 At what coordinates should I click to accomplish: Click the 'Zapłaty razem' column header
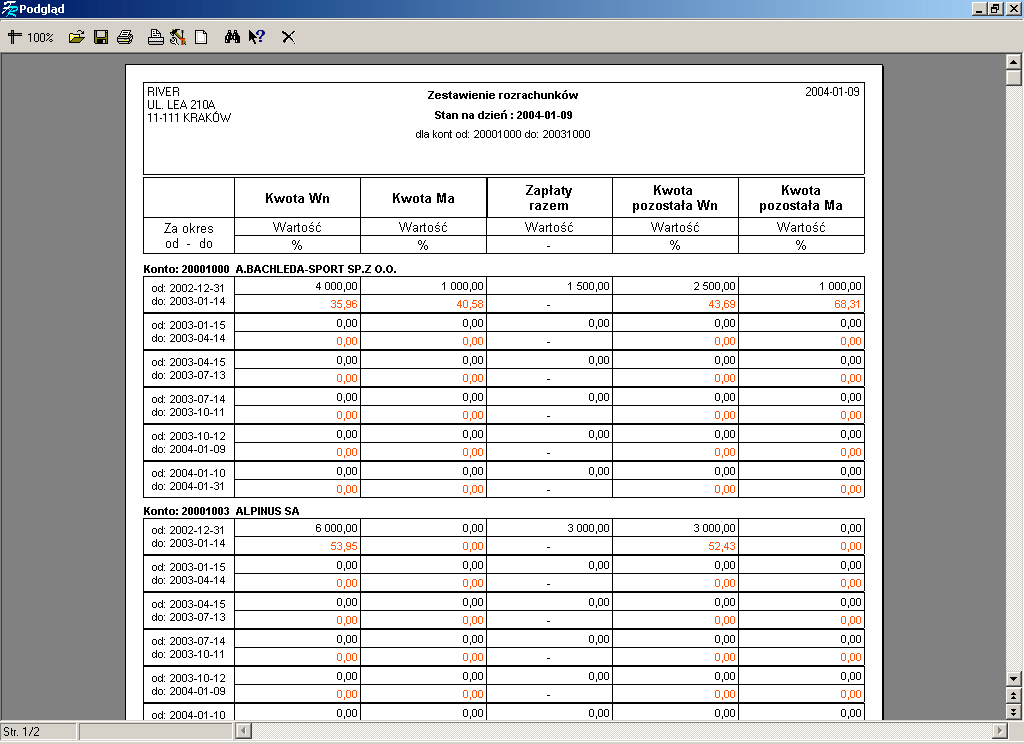[x=549, y=198]
